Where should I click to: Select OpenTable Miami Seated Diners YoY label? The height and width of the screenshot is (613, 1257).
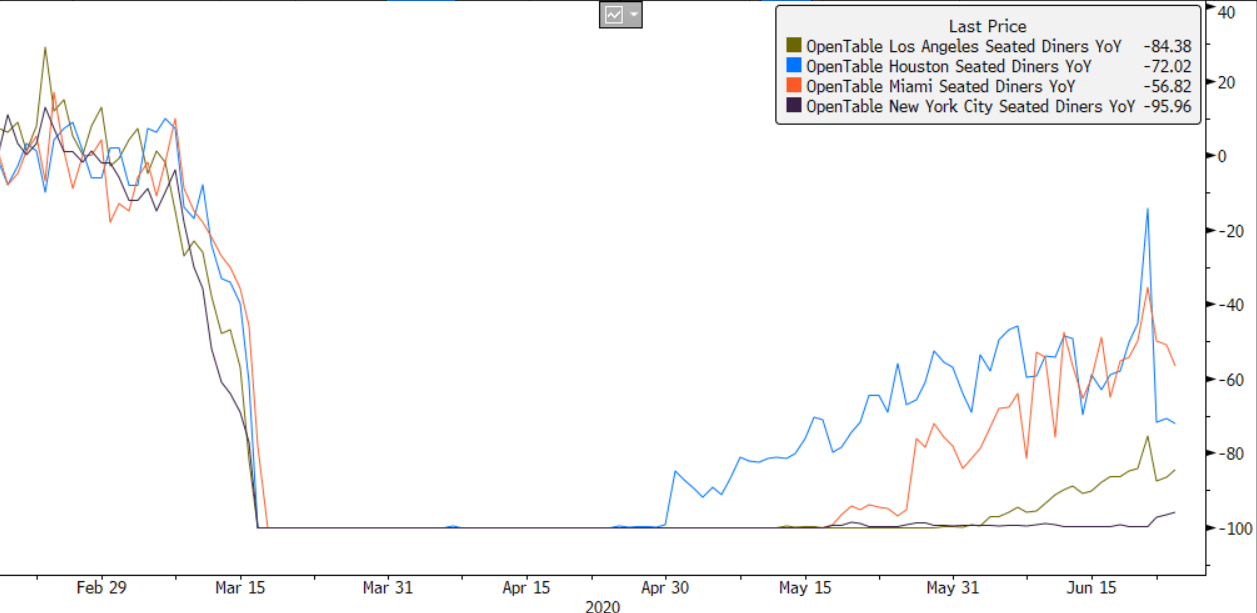(939, 86)
